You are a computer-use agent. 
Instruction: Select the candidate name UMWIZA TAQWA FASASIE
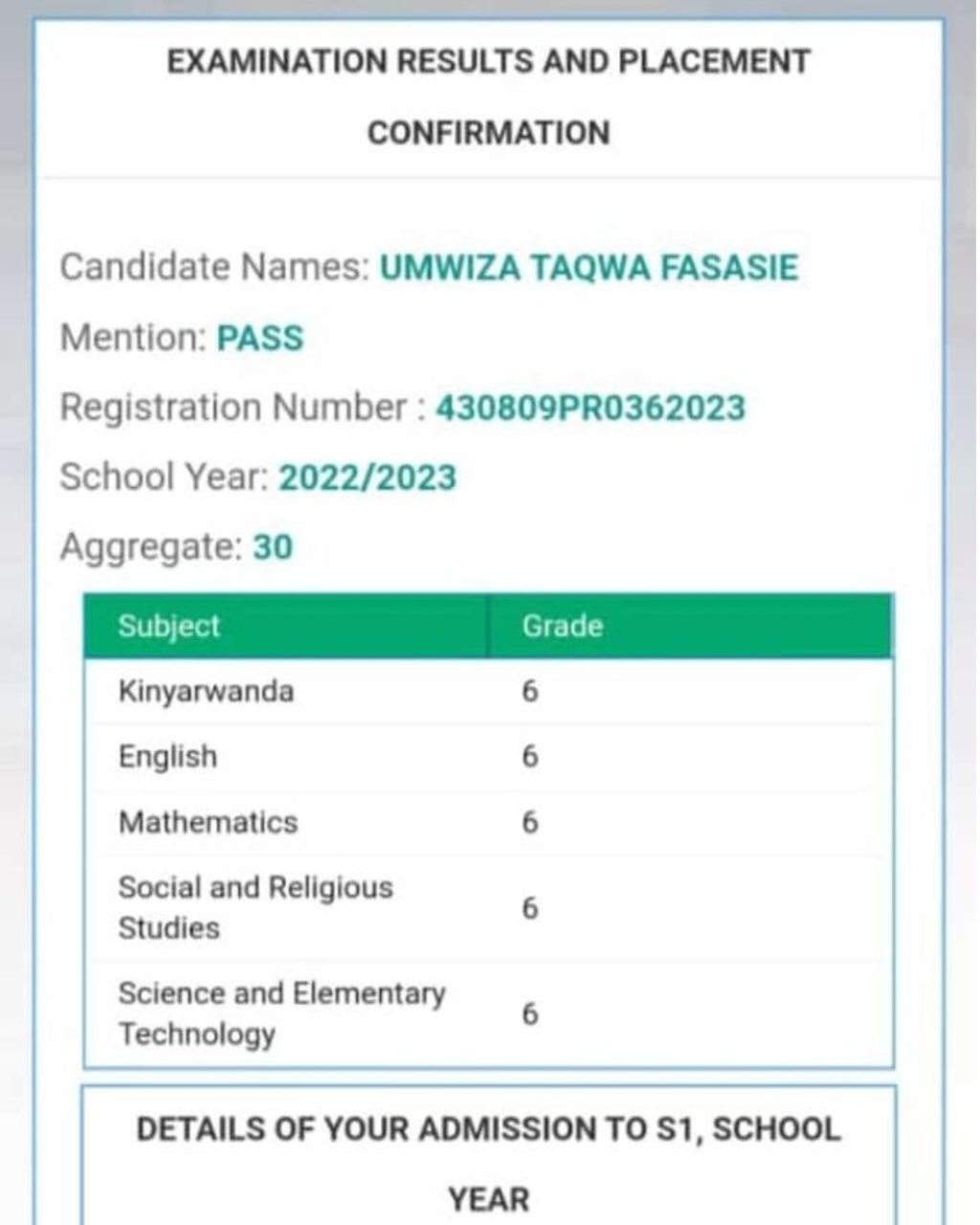[x=589, y=268]
